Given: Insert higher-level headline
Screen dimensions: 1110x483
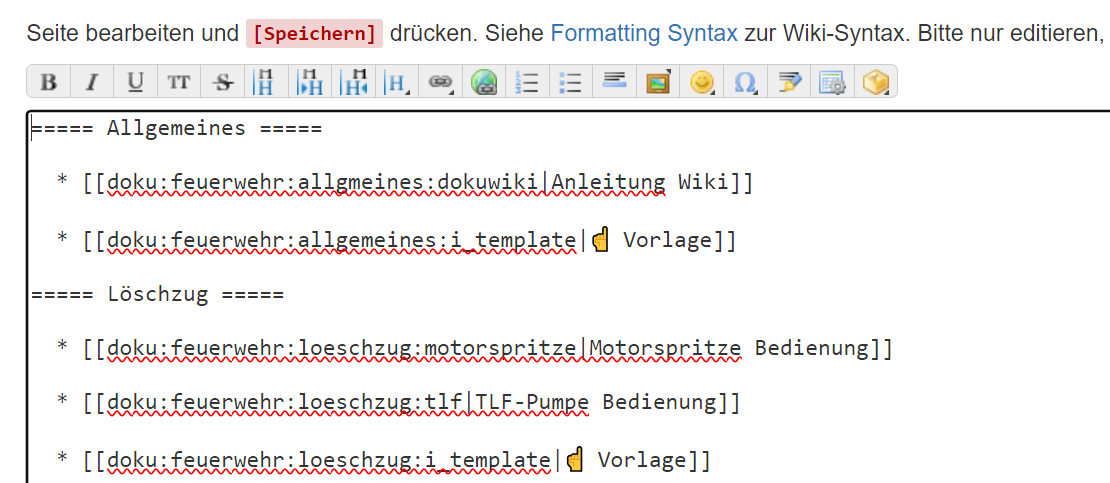Looking at the screenshot, I should pos(353,82).
